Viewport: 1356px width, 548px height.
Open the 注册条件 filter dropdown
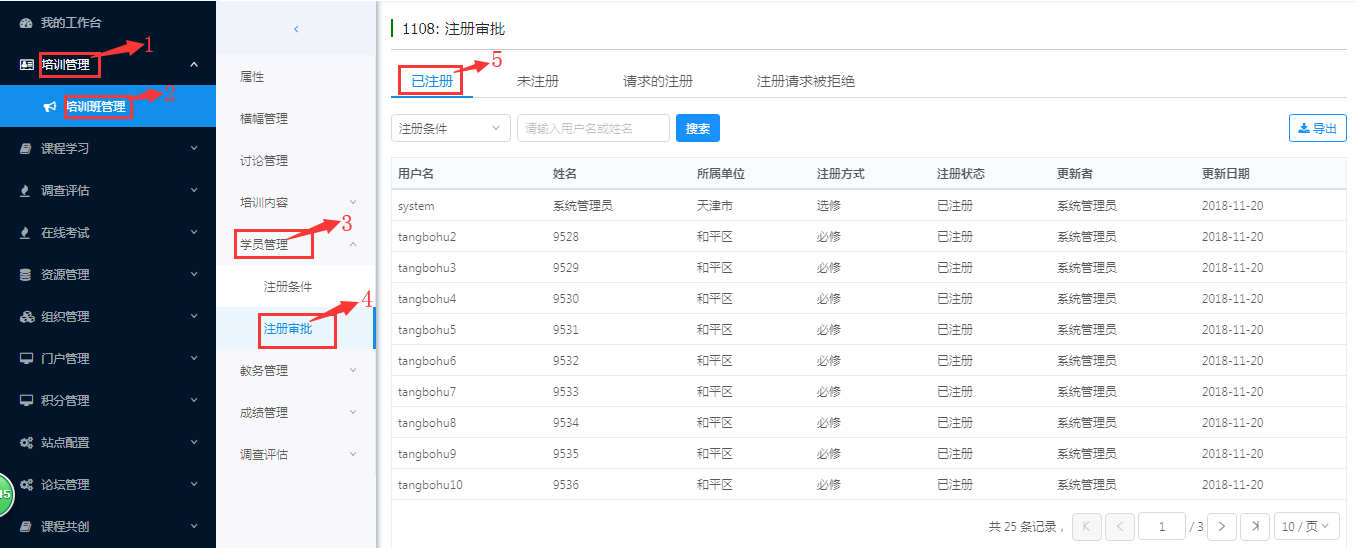tap(449, 128)
